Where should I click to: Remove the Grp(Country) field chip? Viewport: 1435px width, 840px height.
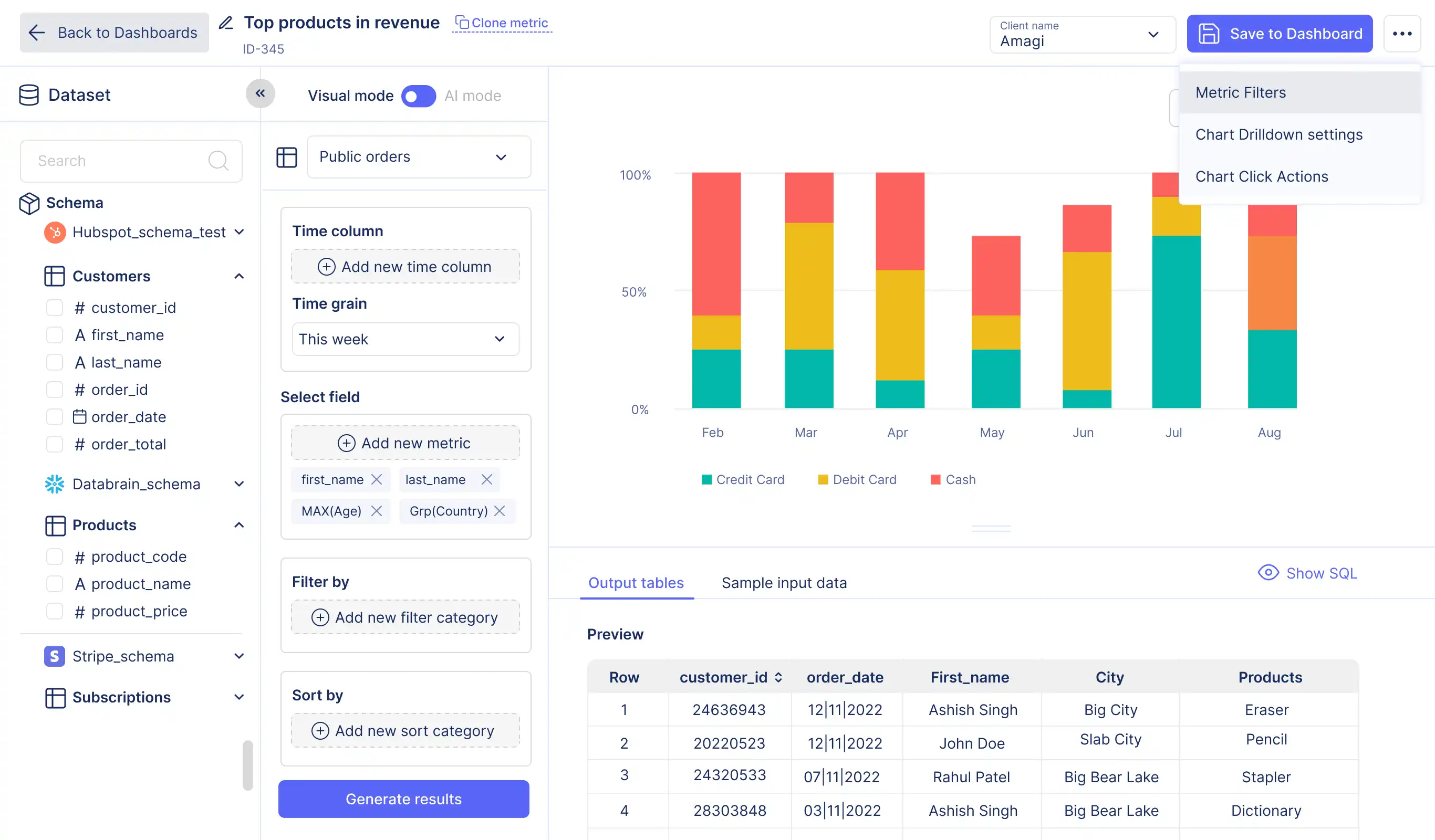[x=500, y=511]
